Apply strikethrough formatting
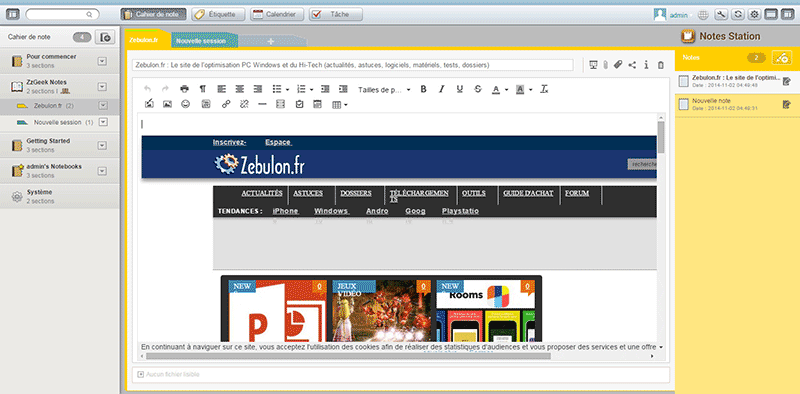Viewport: 800px width, 394px height. pyautogui.click(x=478, y=89)
